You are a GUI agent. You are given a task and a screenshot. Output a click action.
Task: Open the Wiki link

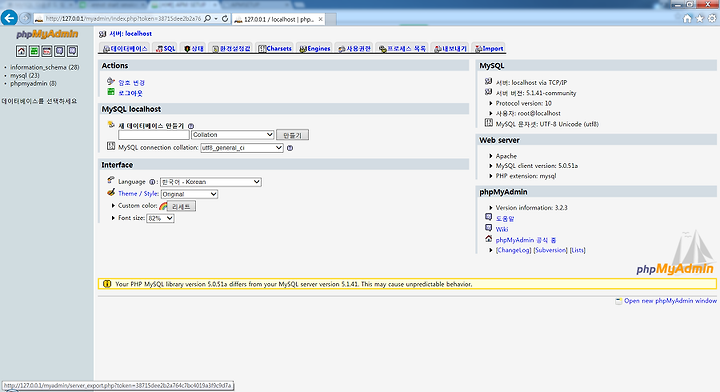tap(502, 229)
